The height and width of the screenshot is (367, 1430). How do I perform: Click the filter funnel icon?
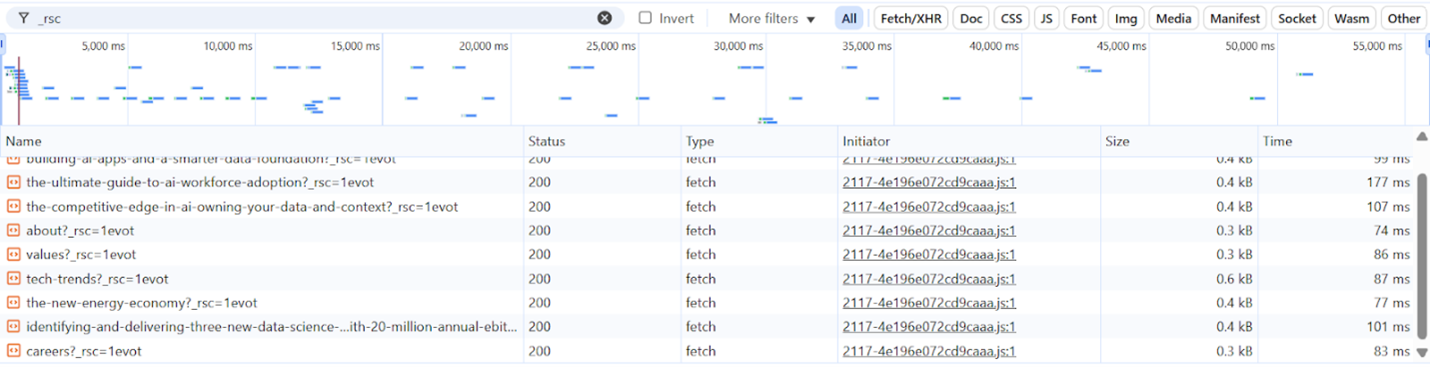pyautogui.click(x=23, y=18)
